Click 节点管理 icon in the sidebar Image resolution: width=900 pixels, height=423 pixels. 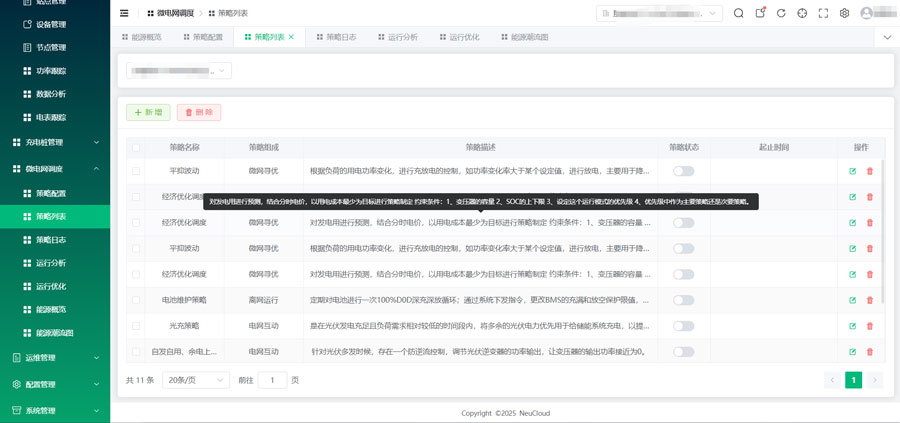pyautogui.click(x=26, y=48)
